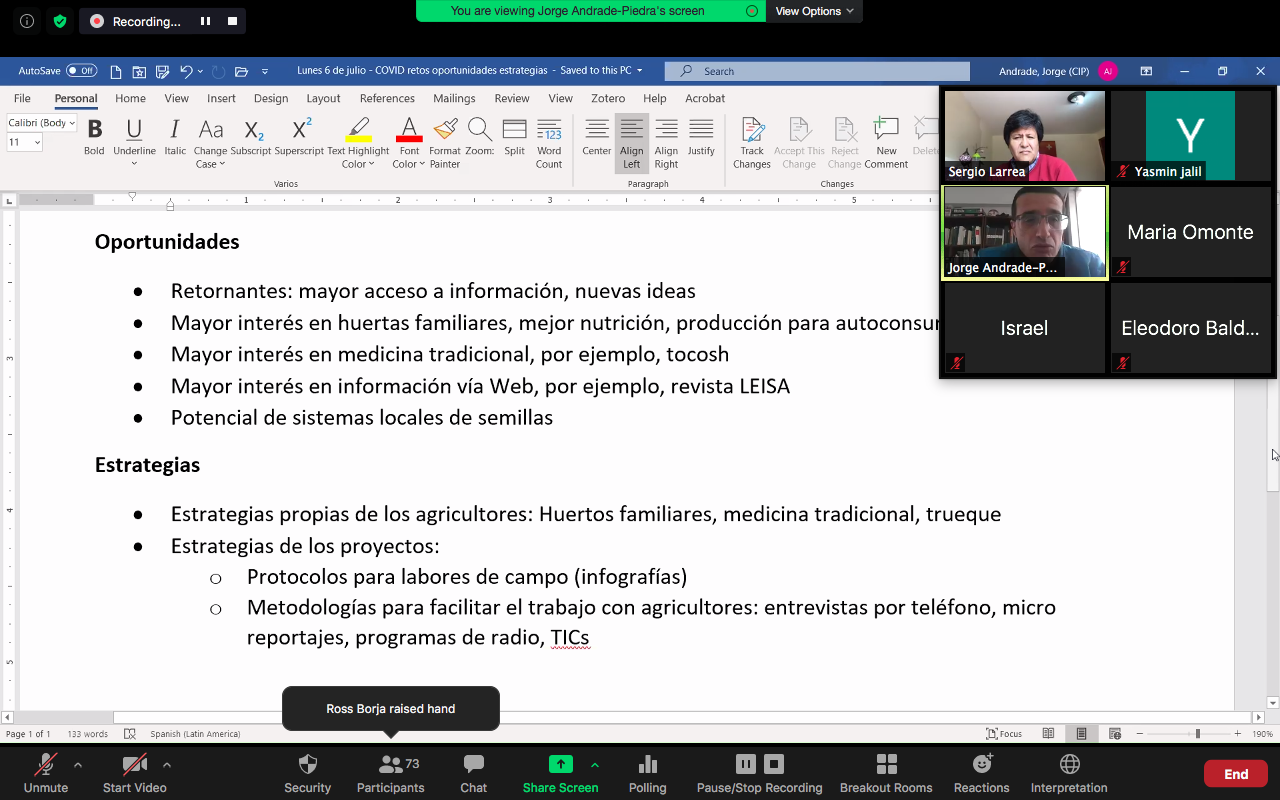Select Sergio Larrea's video thumbnail
This screenshot has height=800, width=1280.
tap(1024, 135)
